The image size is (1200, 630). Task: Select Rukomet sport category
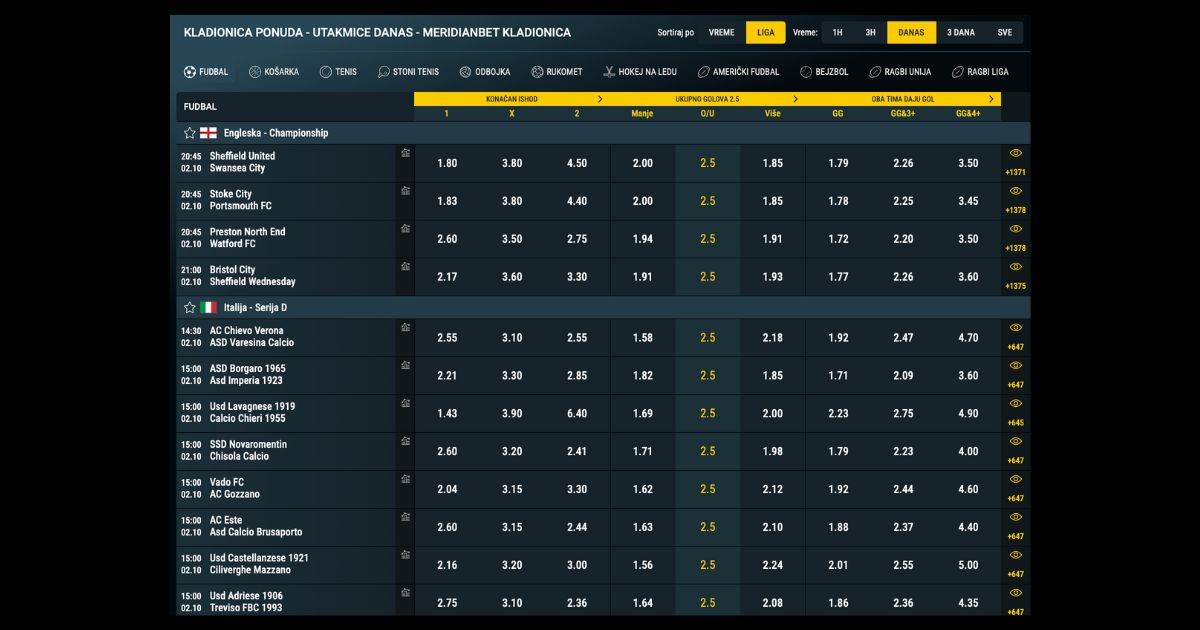[557, 72]
